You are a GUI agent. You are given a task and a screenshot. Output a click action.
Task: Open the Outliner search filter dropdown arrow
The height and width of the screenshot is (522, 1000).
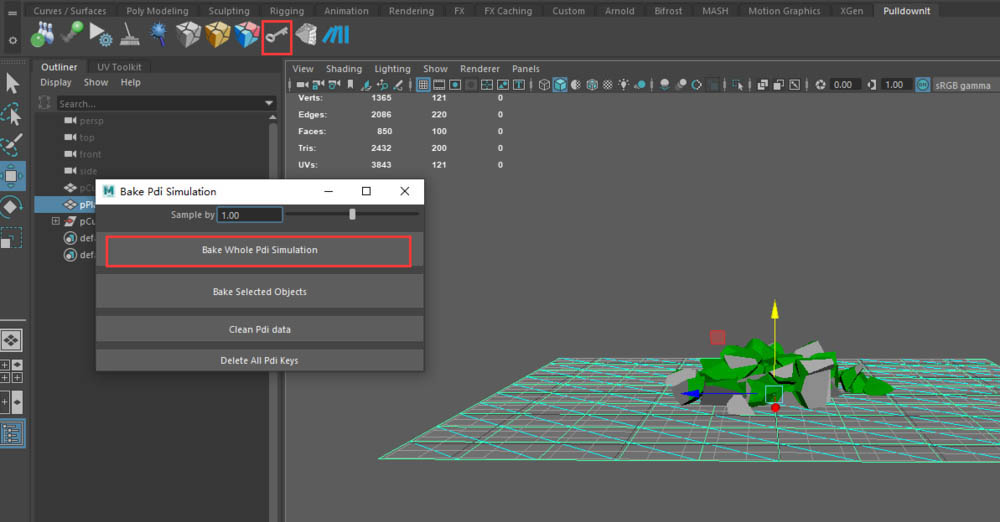point(269,103)
